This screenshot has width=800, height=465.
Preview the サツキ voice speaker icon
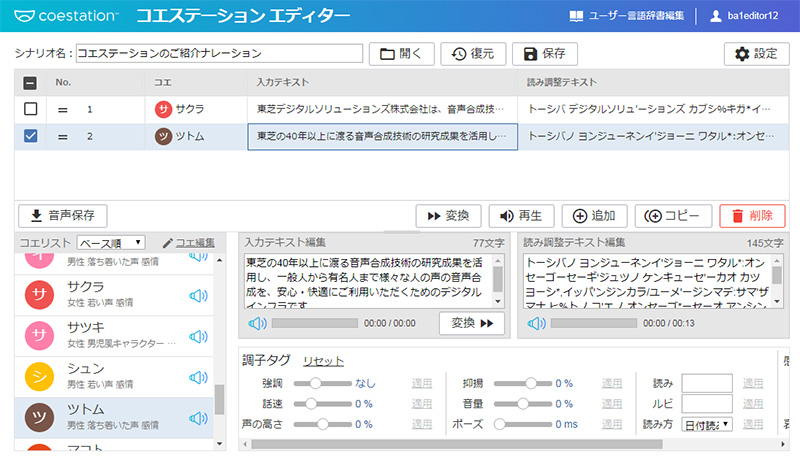click(x=198, y=336)
